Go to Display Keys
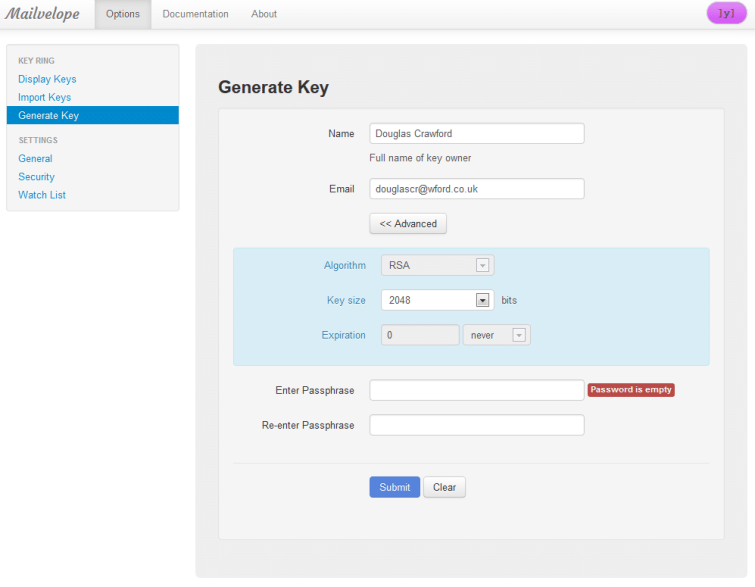Screen dimensions: 755x587 click(x=47, y=79)
